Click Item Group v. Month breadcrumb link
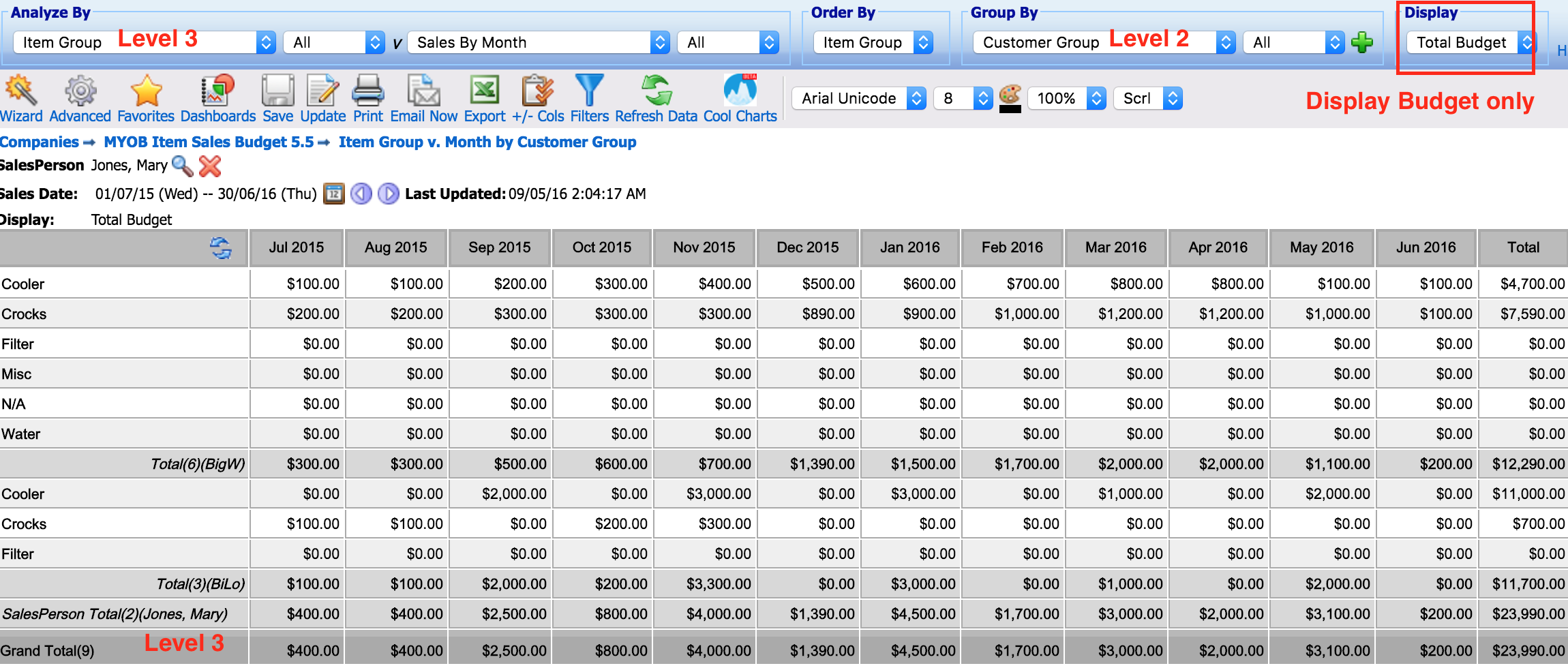Screen dimensions: 1568x668 click(487, 142)
